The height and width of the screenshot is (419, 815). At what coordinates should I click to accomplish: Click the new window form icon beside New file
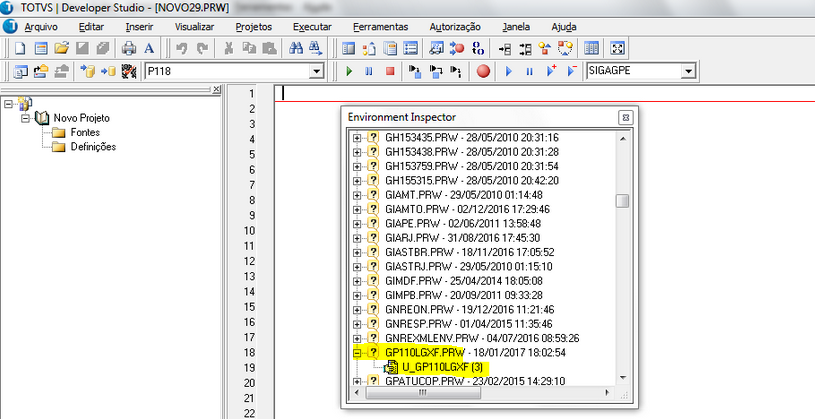click(x=41, y=48)
